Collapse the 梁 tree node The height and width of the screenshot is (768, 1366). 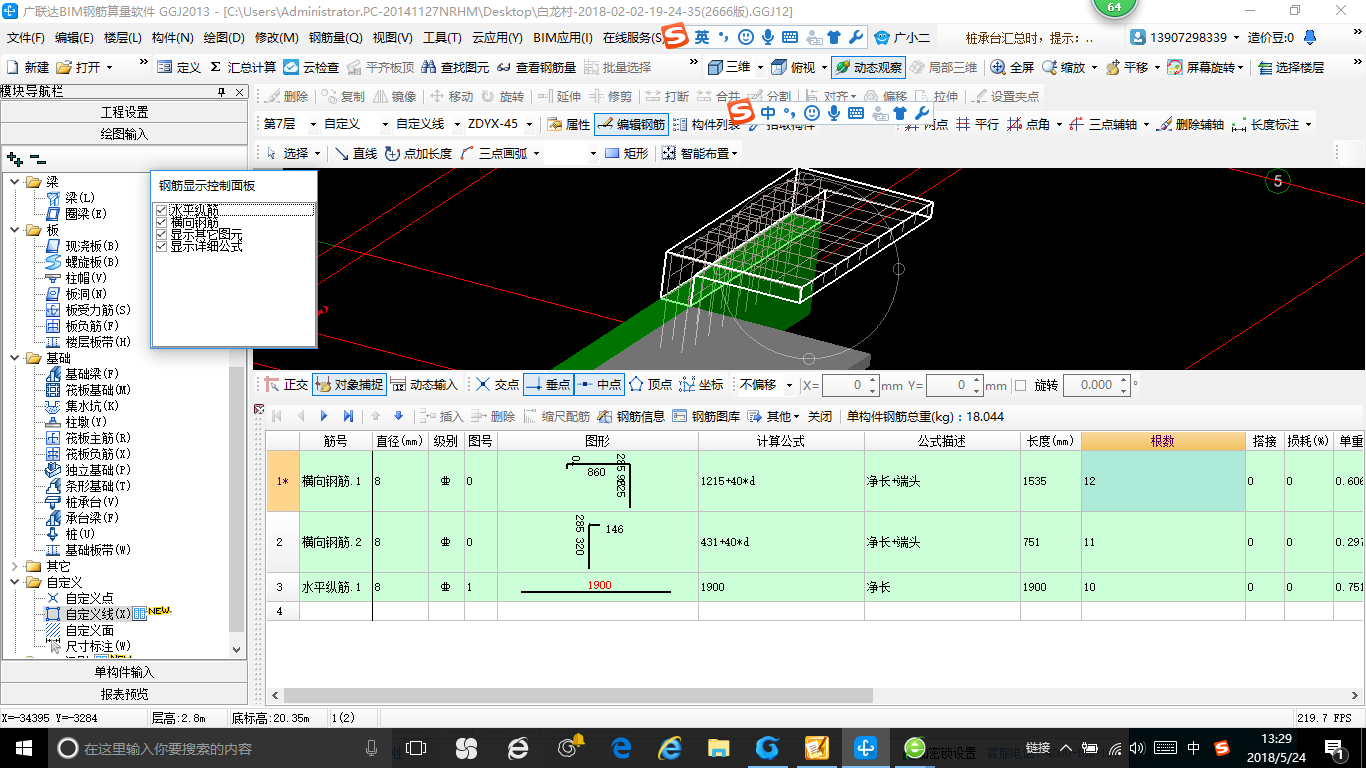(x=14, y=182)
